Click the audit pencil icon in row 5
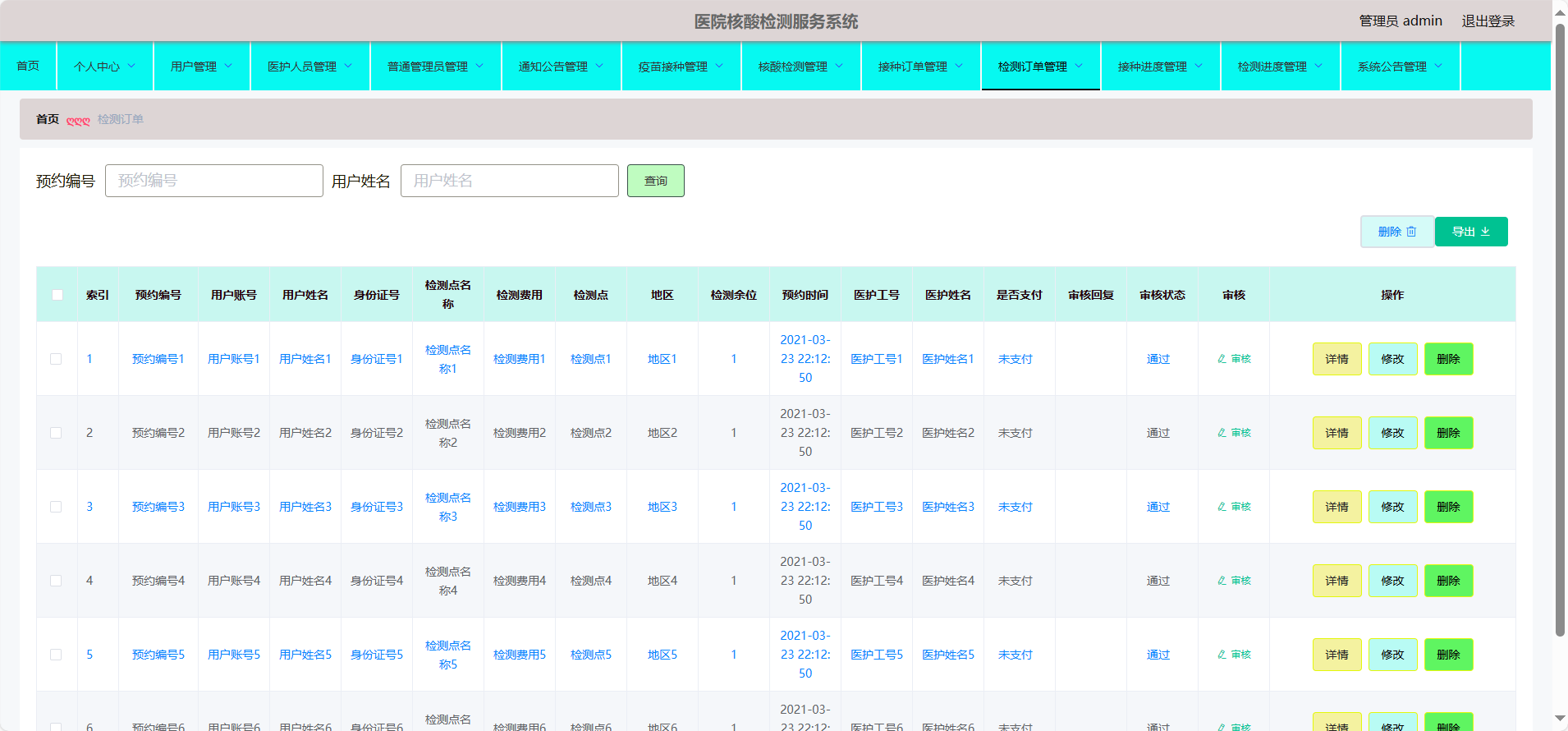The width and height of the screenshot is (1568, 731). pos(1222,655)
